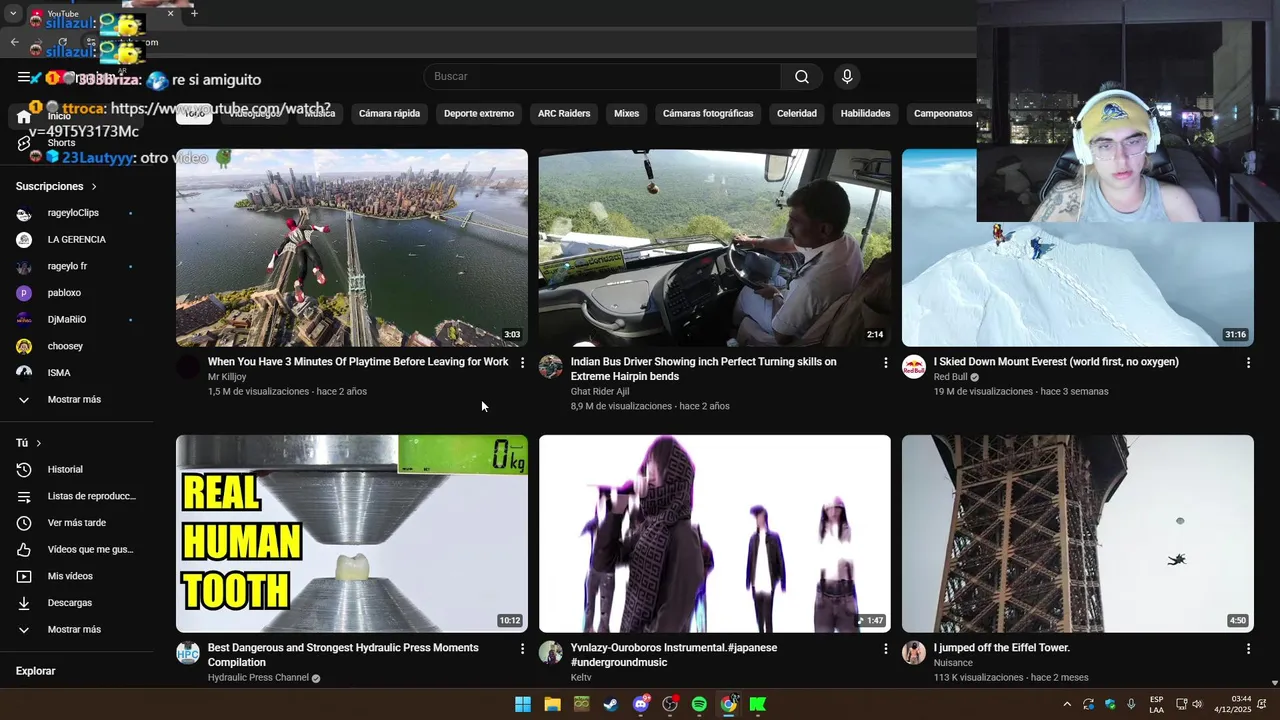Open options menu for Hydraulic Press video

pos(522,649)
